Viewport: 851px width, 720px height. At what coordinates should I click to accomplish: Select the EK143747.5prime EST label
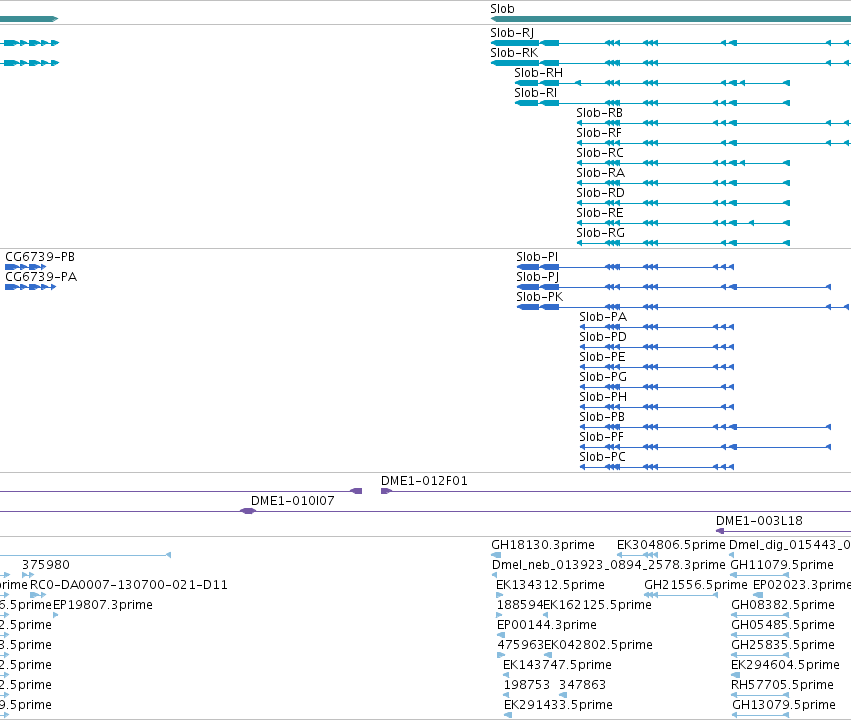pyautogui.click(x=557, y=665)
